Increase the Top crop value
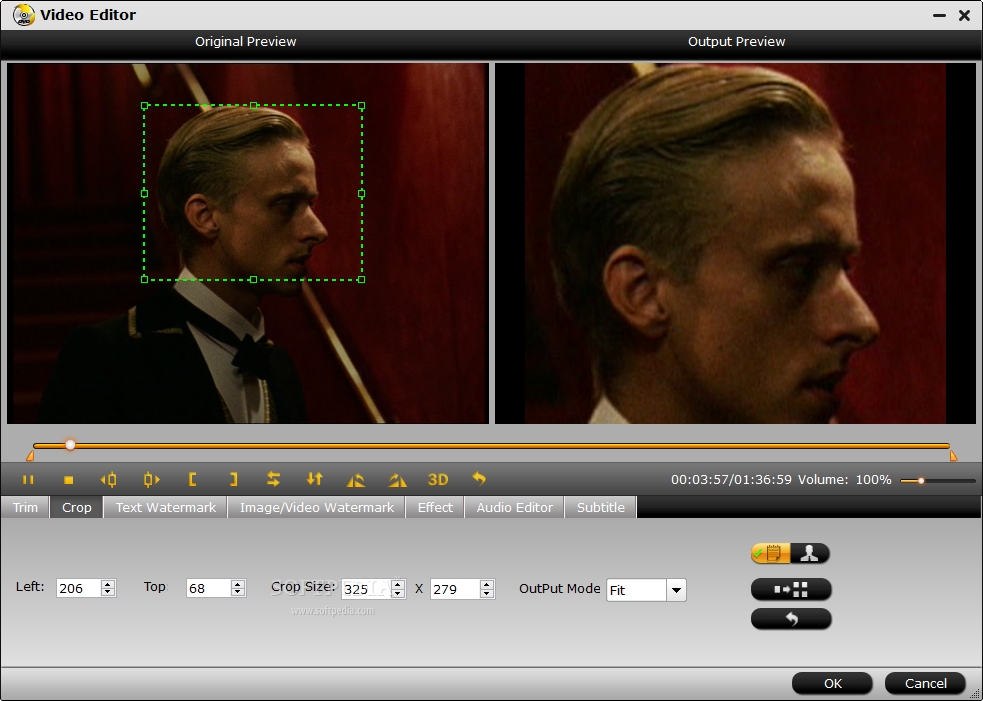983x701 pixels. 238,584
